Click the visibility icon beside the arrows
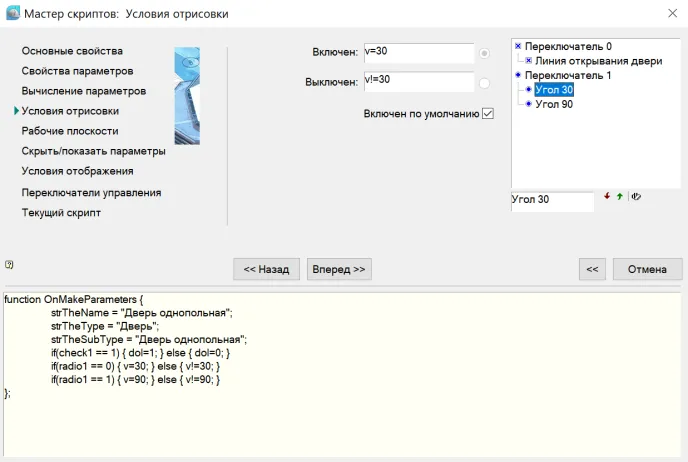Viewport: 688px width, 462px height. click(x=636, y=196)
